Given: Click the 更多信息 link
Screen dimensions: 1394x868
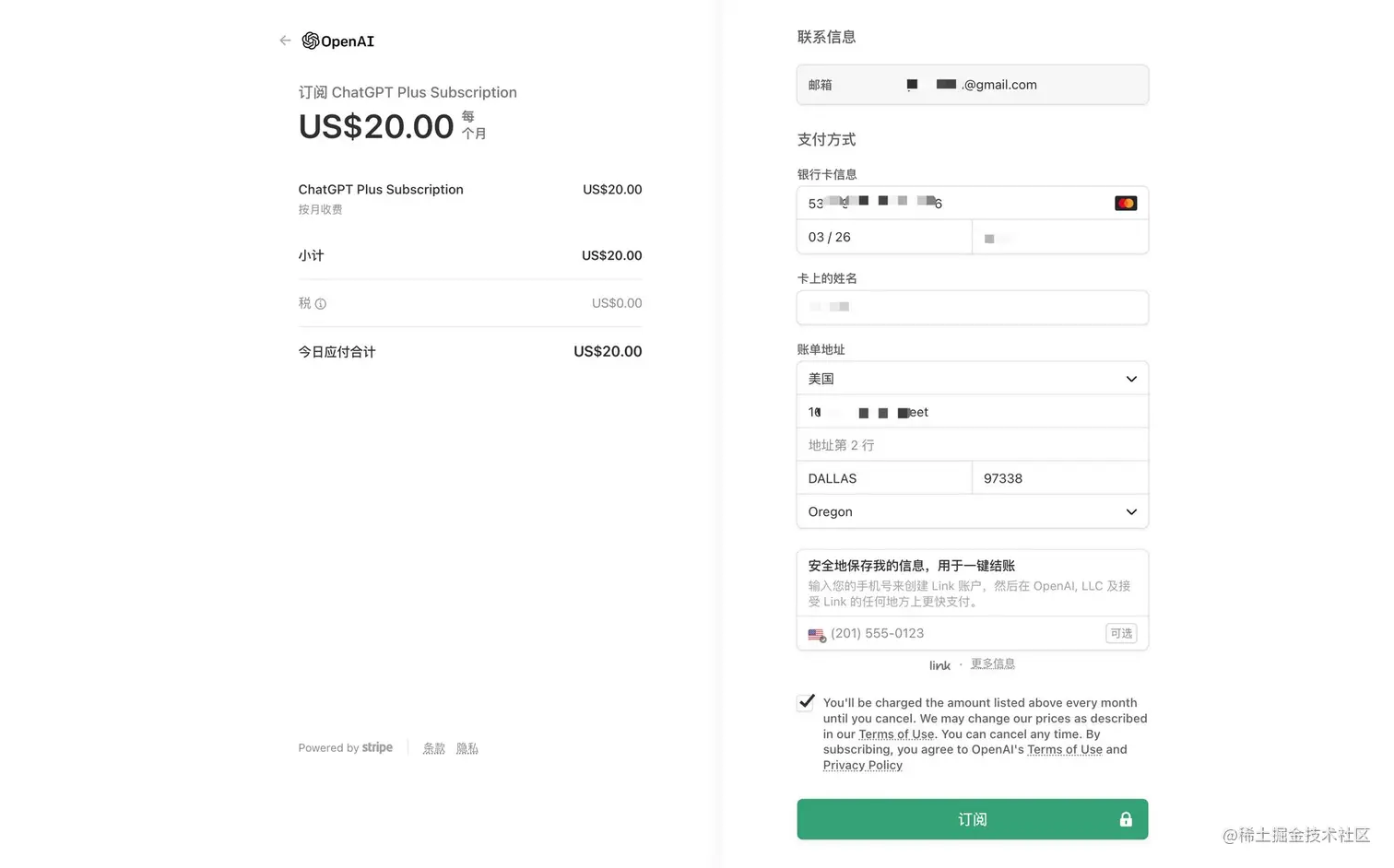Looking at the screenshot, I should coord(992,663).
